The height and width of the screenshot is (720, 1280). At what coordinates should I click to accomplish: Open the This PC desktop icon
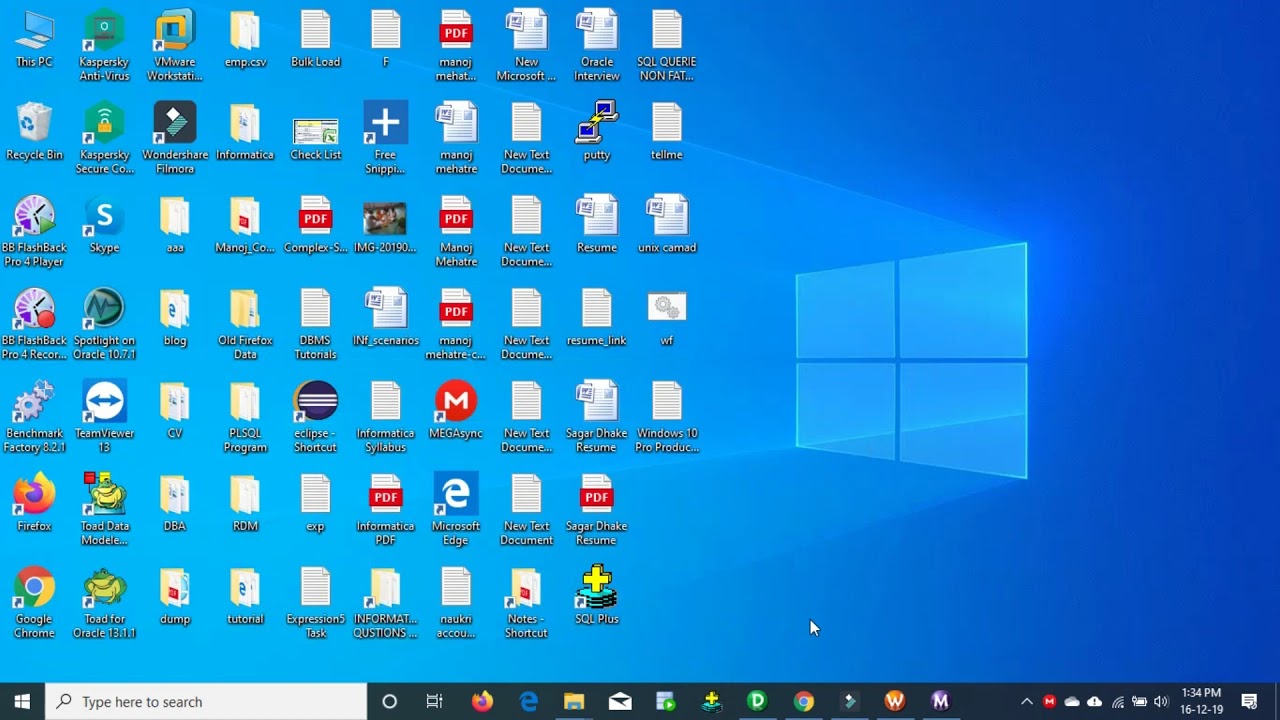coord(34,40)
